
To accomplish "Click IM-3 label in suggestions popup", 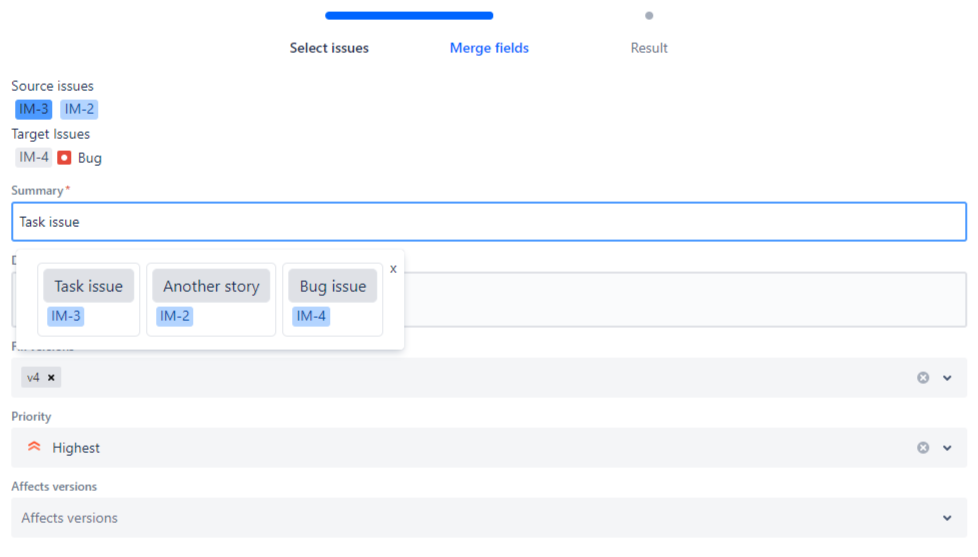I will pyautogui.click(x=65, y=316).
